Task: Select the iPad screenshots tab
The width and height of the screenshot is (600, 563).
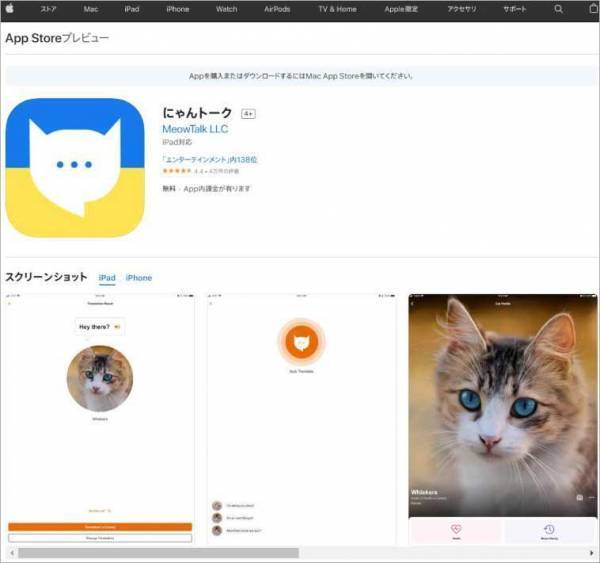Action: click(x=107, y=278)
